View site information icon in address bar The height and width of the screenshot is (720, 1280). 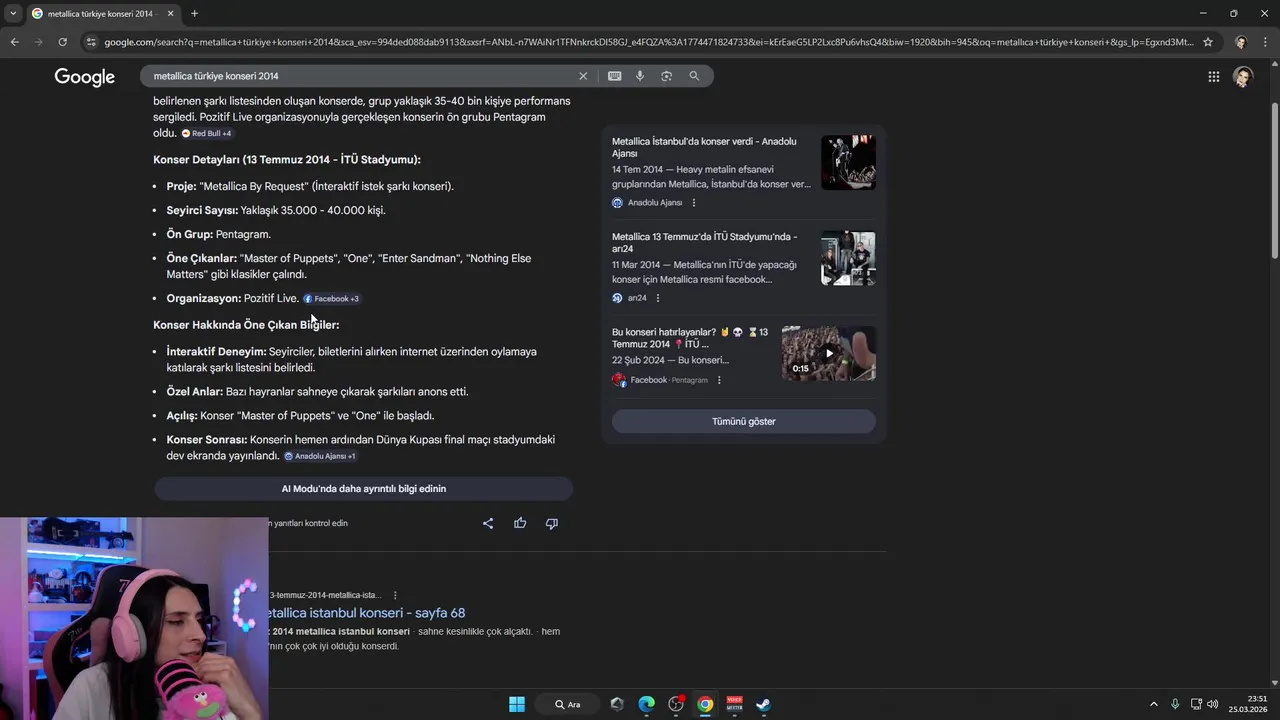point(91,42)
